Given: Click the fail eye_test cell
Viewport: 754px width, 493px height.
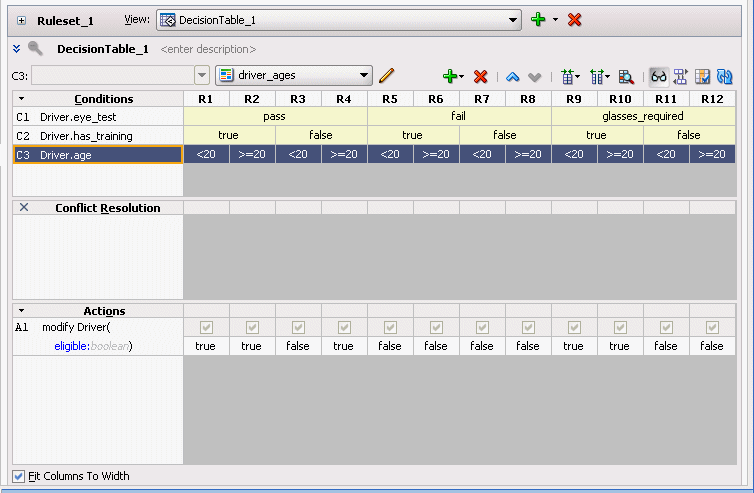Looking at the screenshot, I should pos(459,116).
